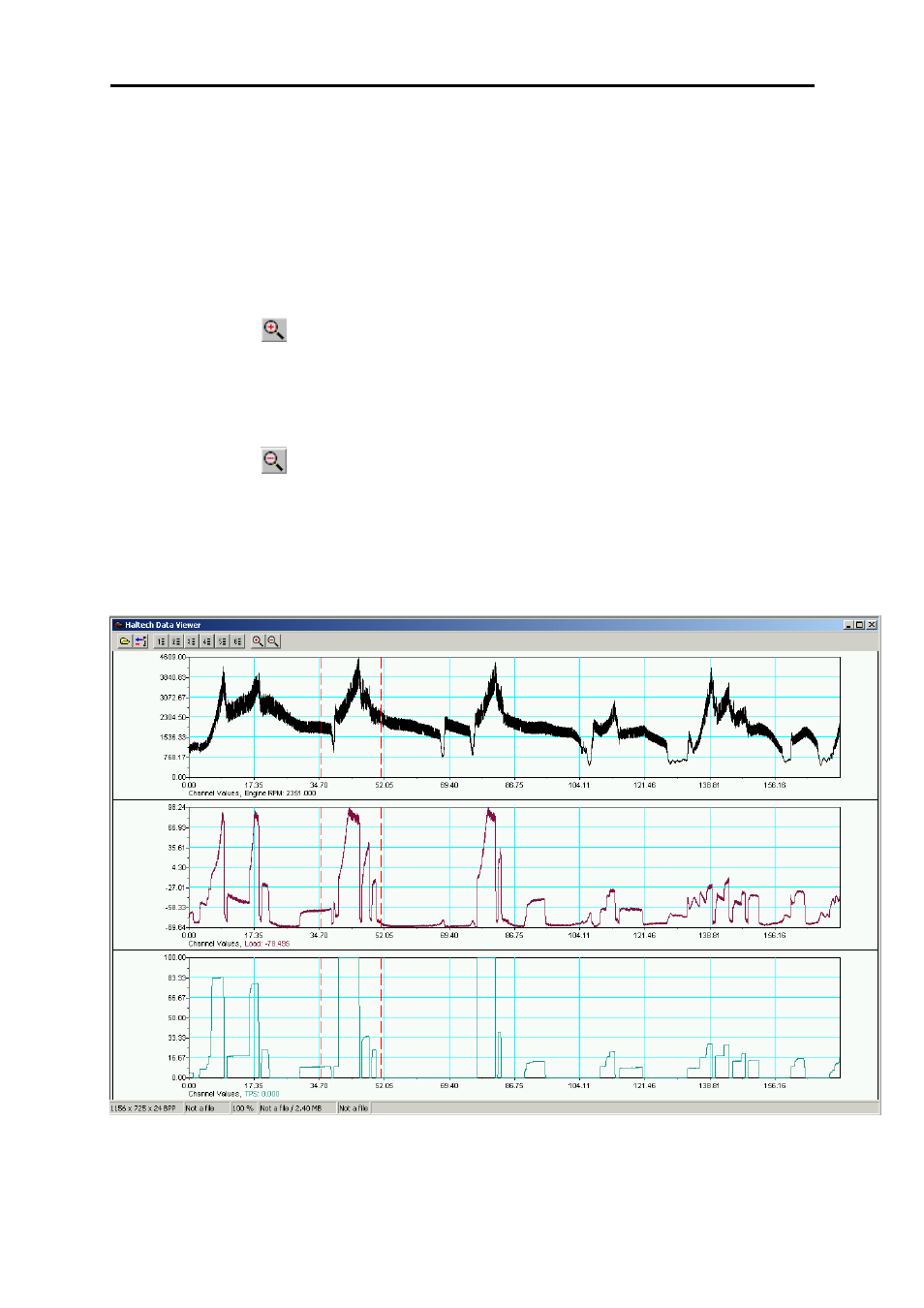The width and height of the screenshot is (924, 1308).
Task: Maximize the Haltech Data Viewer window
Action: [x=860, y=625]
